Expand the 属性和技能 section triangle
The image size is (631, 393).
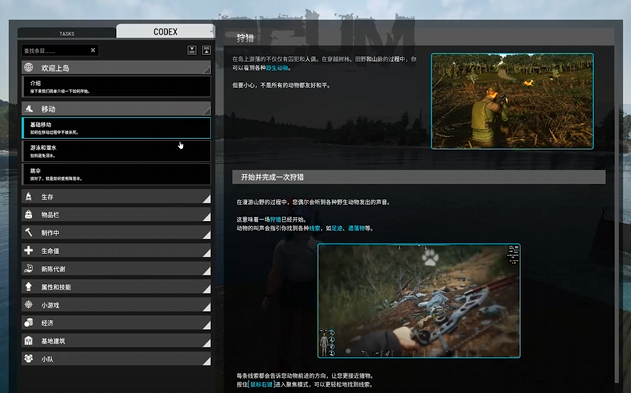tap(206, 289)
